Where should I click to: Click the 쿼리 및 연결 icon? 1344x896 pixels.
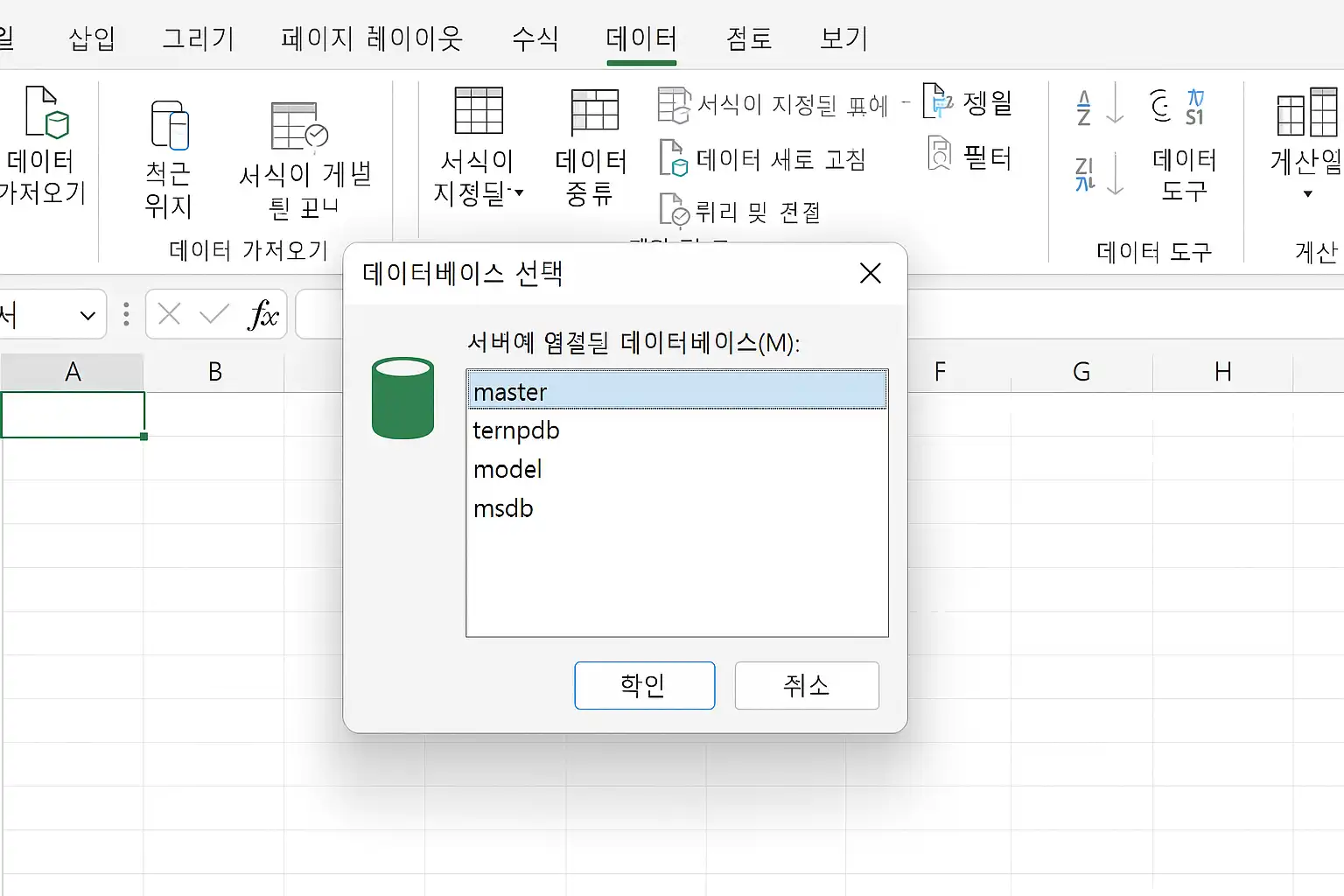(x=673, y=211)
